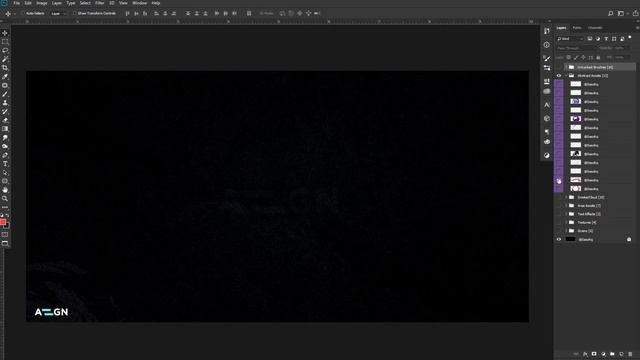Select the Horizontal Type tool
The width and height of the screenshot is (640, 360).
pyautogui.click(x=5, y=164)
